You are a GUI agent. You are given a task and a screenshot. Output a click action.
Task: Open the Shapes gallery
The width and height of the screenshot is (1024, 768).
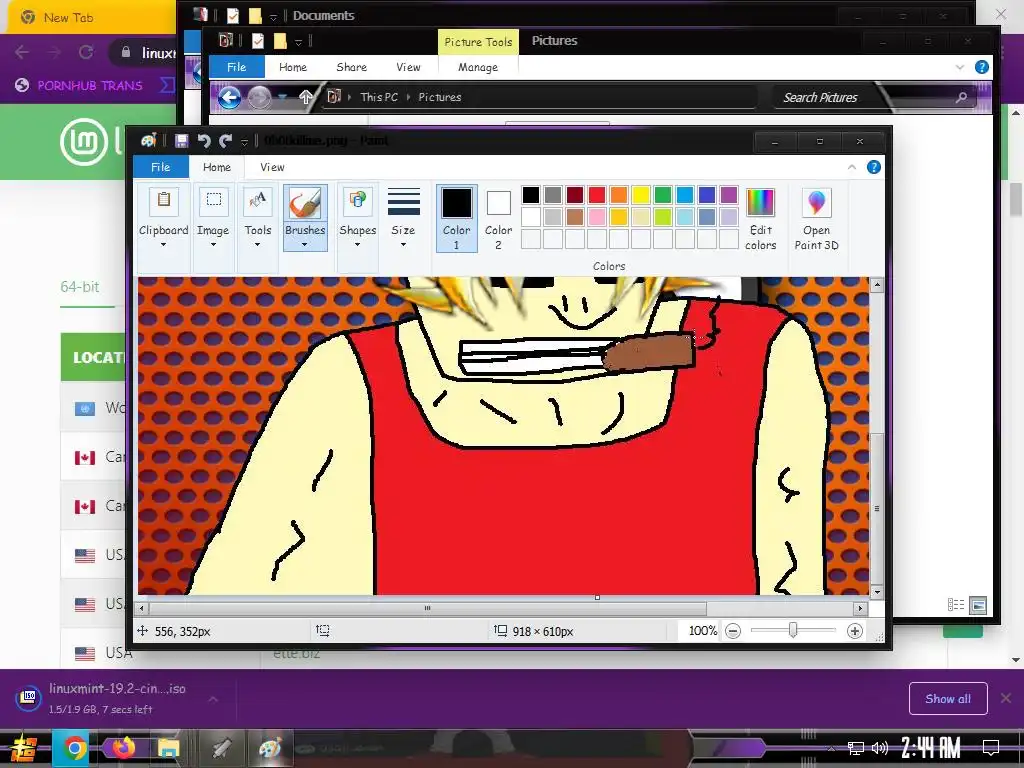[357, 218]
